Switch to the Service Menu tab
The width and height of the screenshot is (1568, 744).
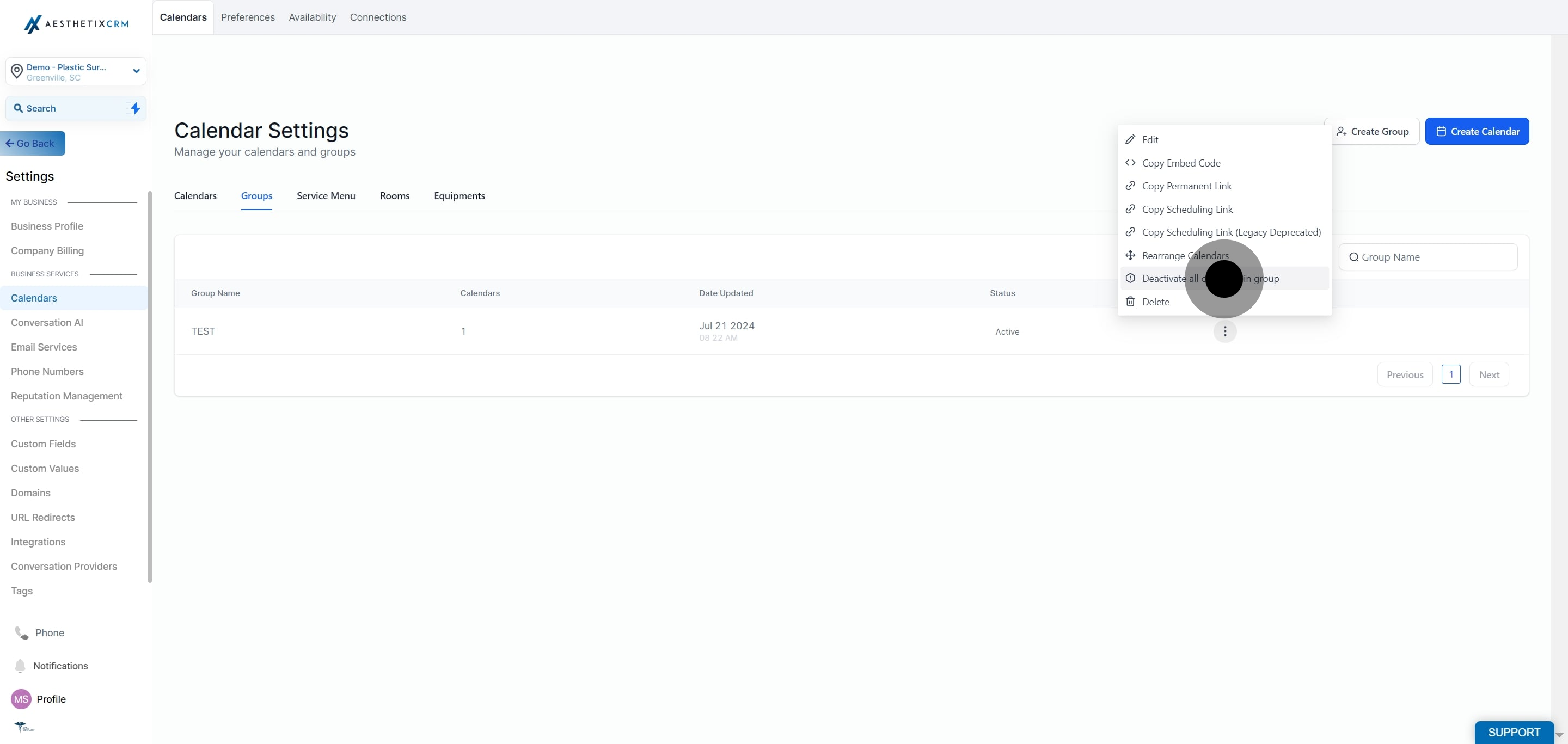pyautogui.click(x=326, y=196)
